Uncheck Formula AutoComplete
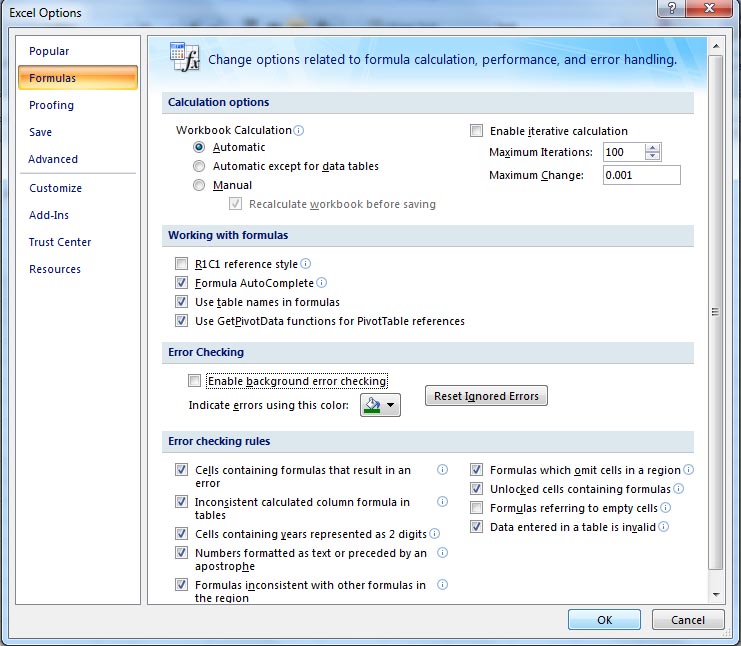This screenshot has width=741, height=646. point(181,283)
